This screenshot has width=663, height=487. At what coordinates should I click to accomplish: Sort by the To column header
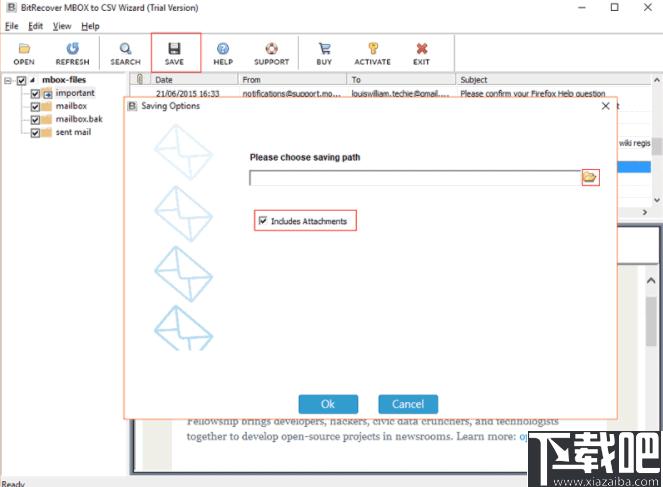point(401,79)
